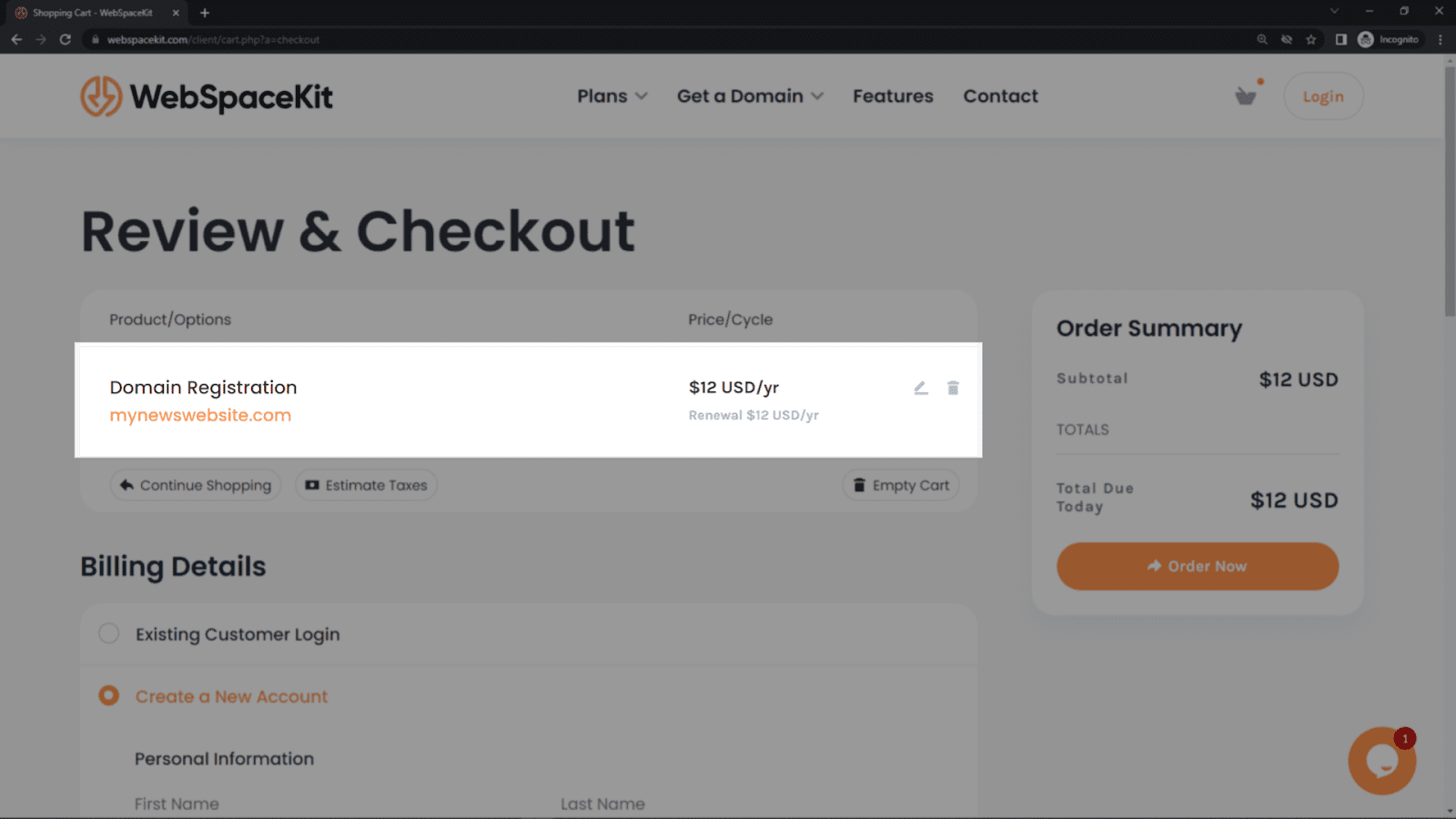Screen dimensions: 1456x819
Task: Click the Order Now button
Action: click(1198, 566)
